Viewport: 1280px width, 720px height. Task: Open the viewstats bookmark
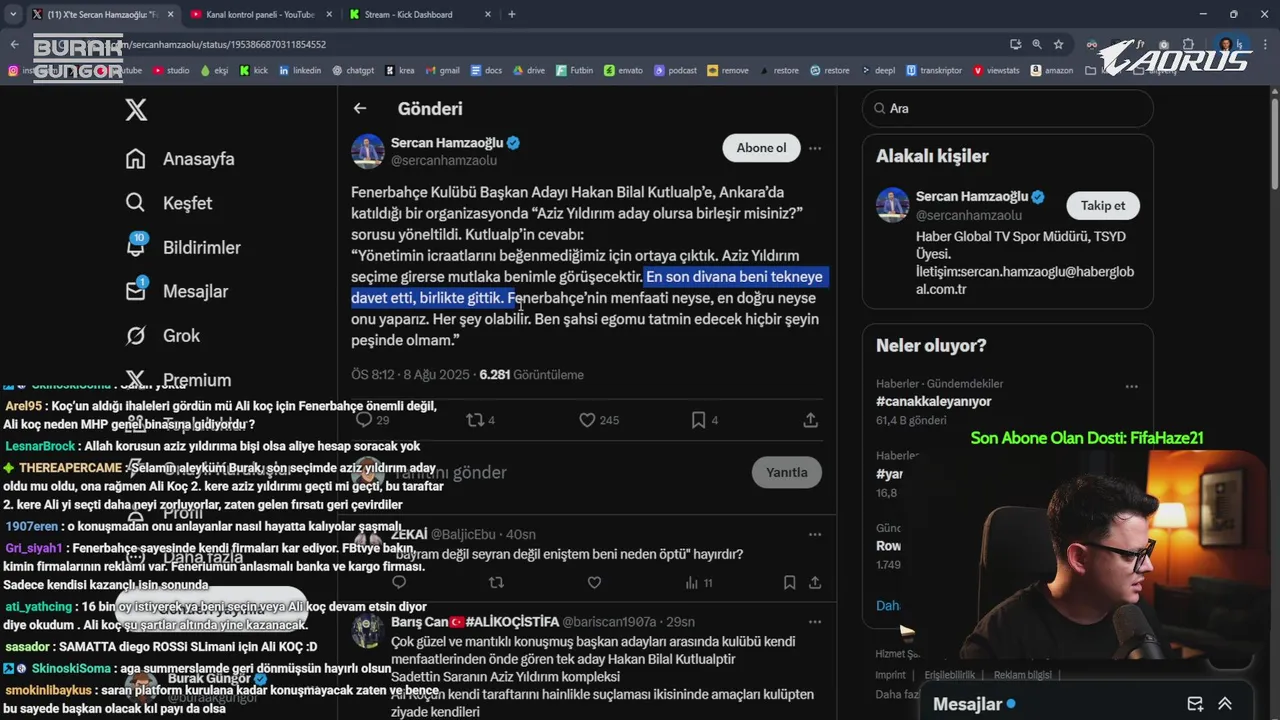click(x=996, y=70)
